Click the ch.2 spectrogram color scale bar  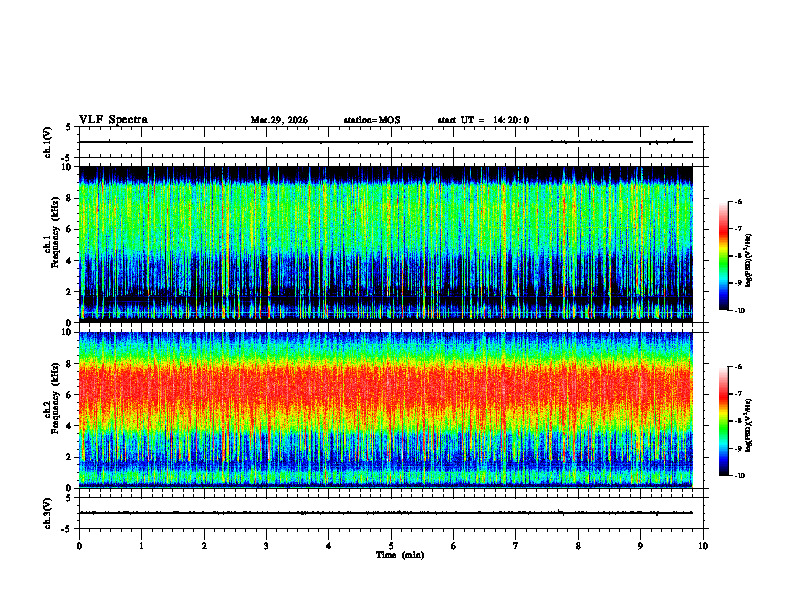point(723,421)
